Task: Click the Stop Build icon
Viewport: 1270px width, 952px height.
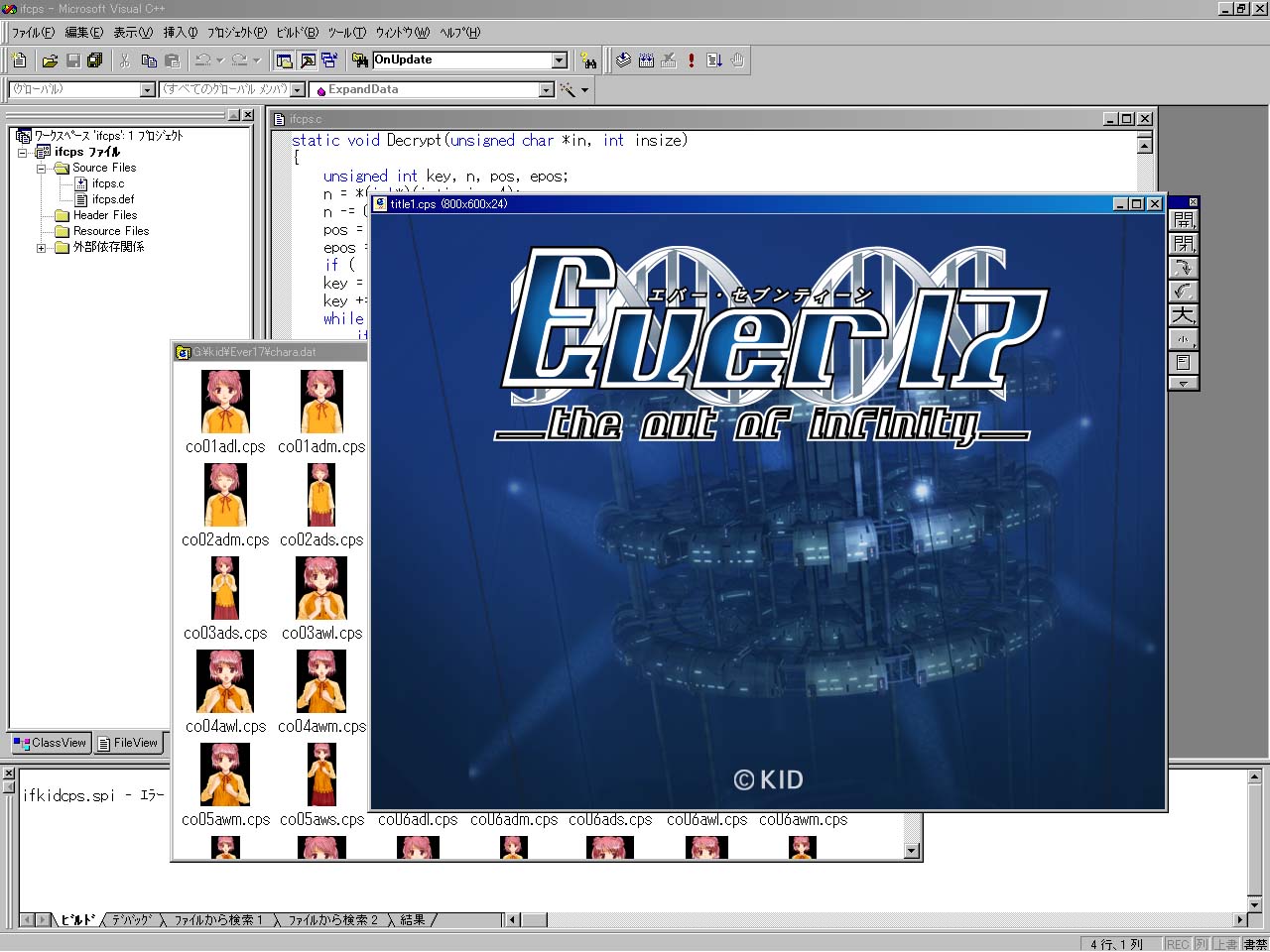Action: (x=669, y=60)
